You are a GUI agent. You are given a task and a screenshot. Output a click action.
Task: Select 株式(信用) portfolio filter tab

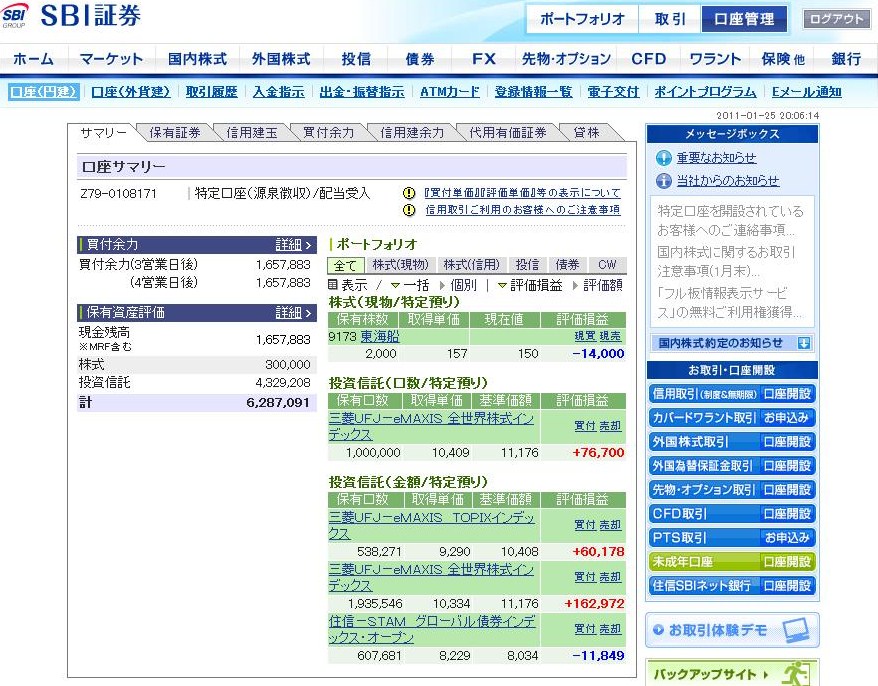tap(471, 265)
